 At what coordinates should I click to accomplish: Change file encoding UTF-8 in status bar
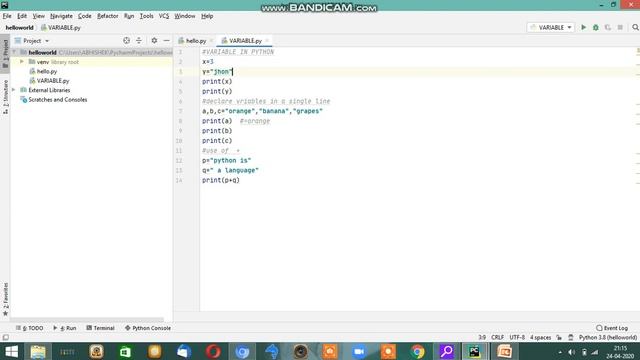517,338
